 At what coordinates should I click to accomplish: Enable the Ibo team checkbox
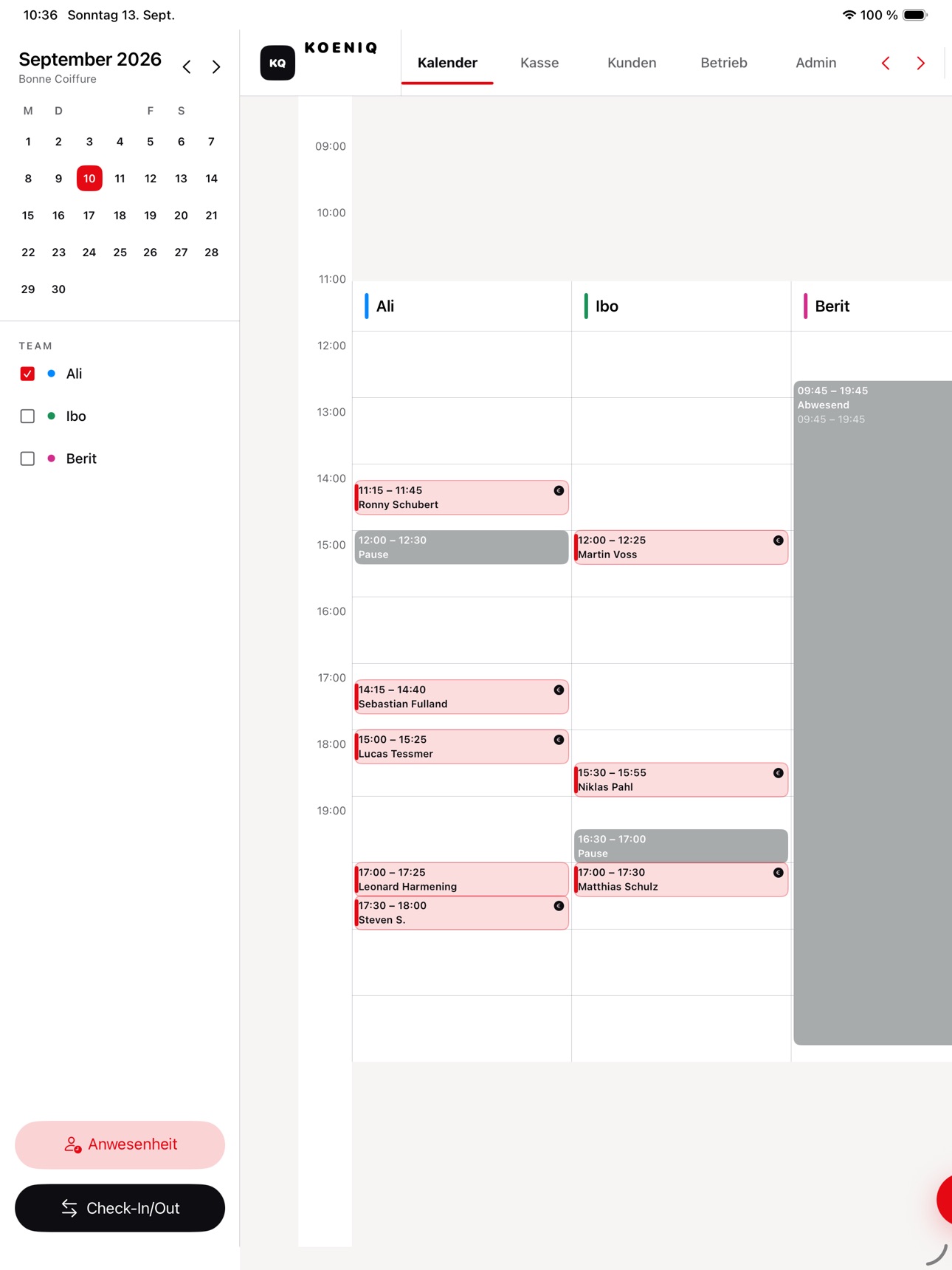(x=27, y=416)
